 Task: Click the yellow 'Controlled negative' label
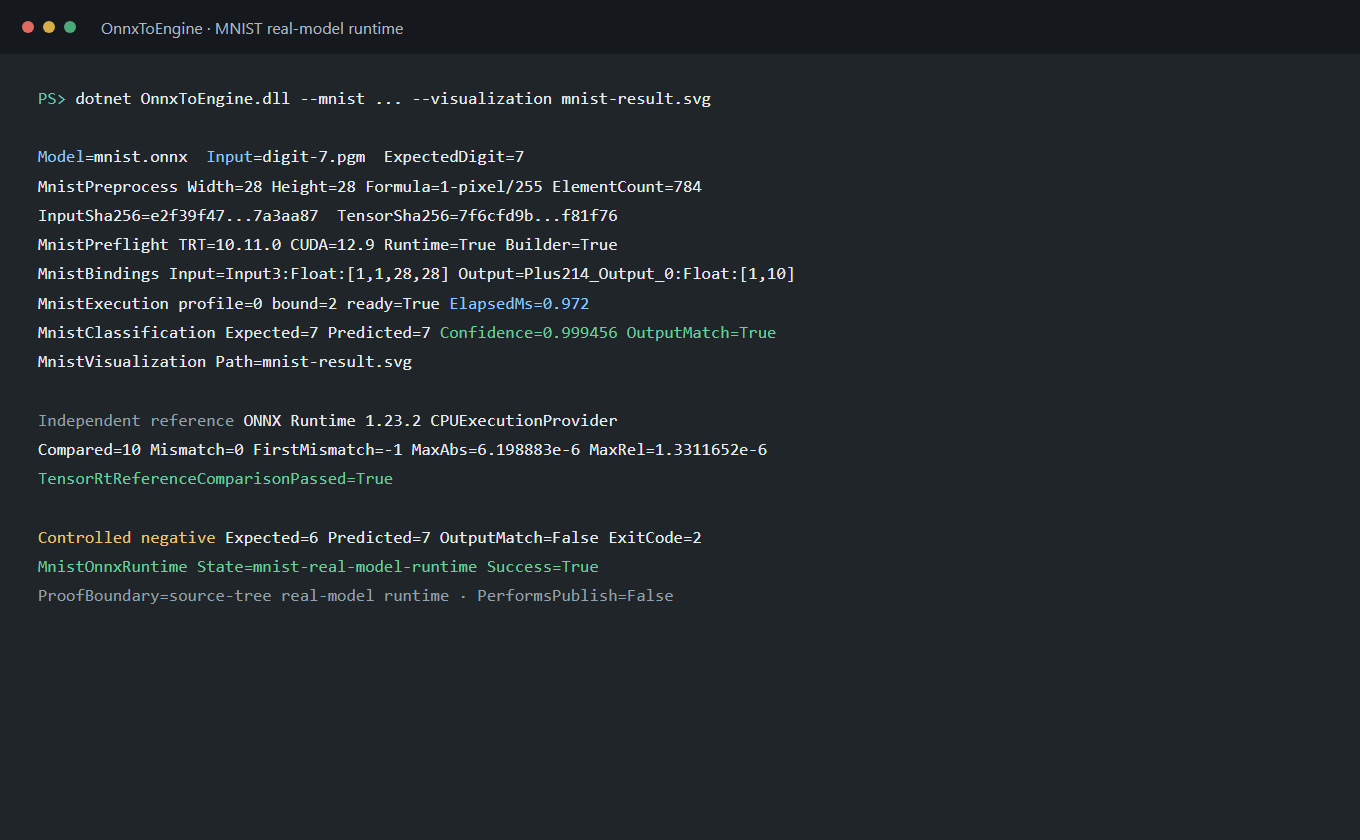[x=127, y=538]
